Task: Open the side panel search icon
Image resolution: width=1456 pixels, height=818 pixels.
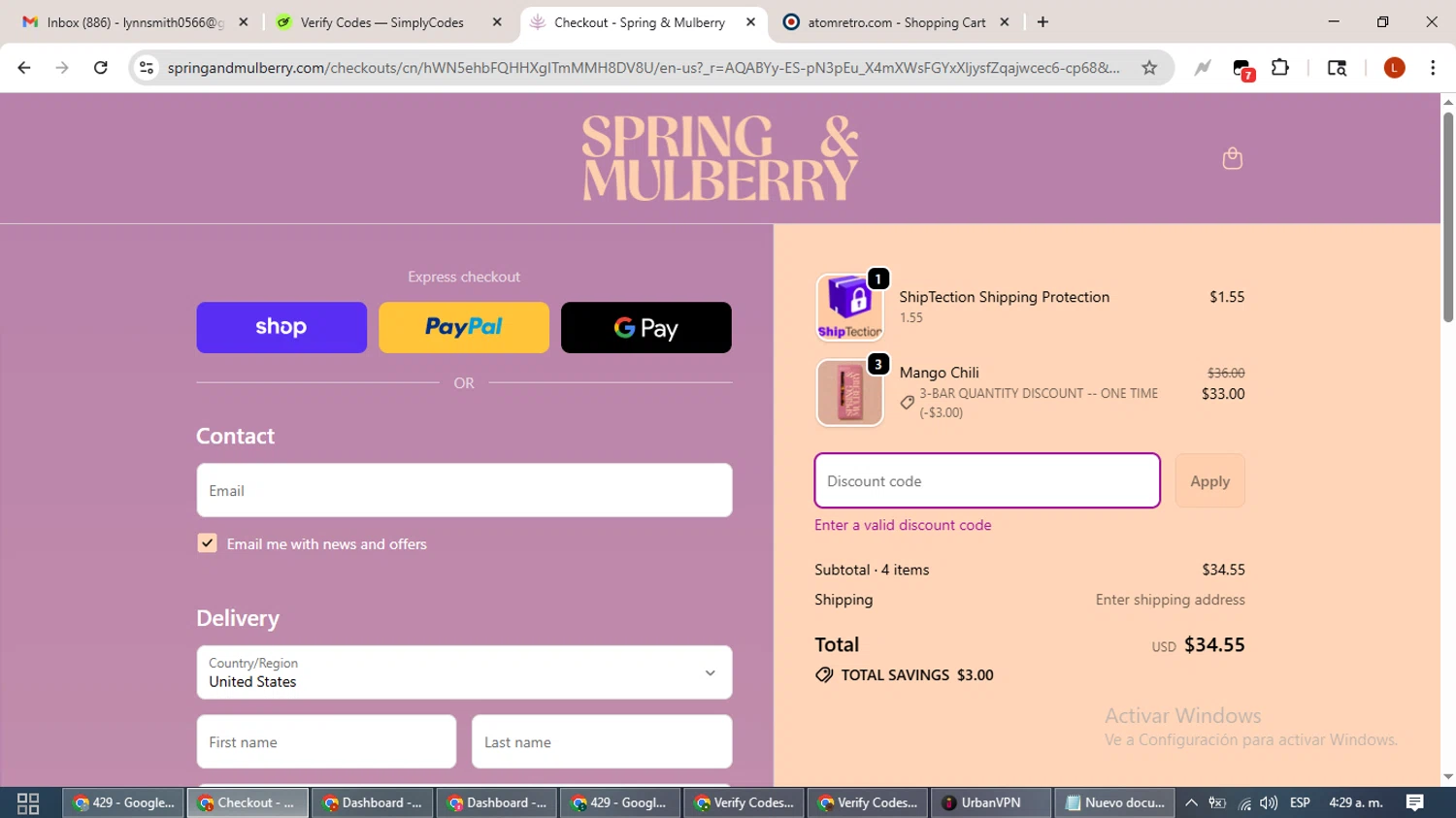Action: [1337, 67]
